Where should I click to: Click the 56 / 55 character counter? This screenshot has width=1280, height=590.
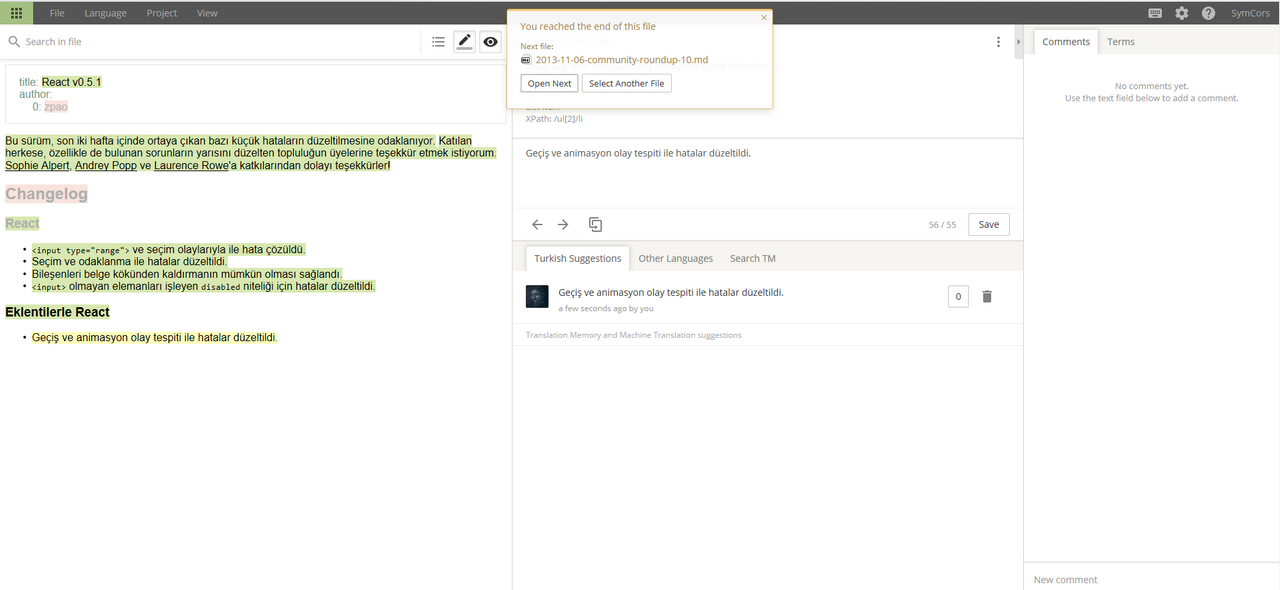942,225
